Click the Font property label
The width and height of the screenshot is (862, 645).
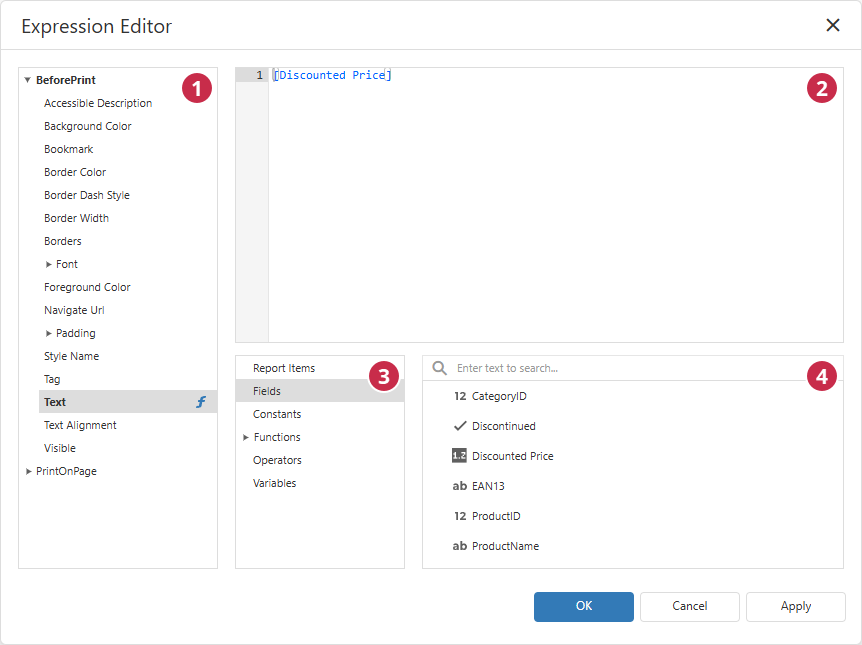pos(67,264)
